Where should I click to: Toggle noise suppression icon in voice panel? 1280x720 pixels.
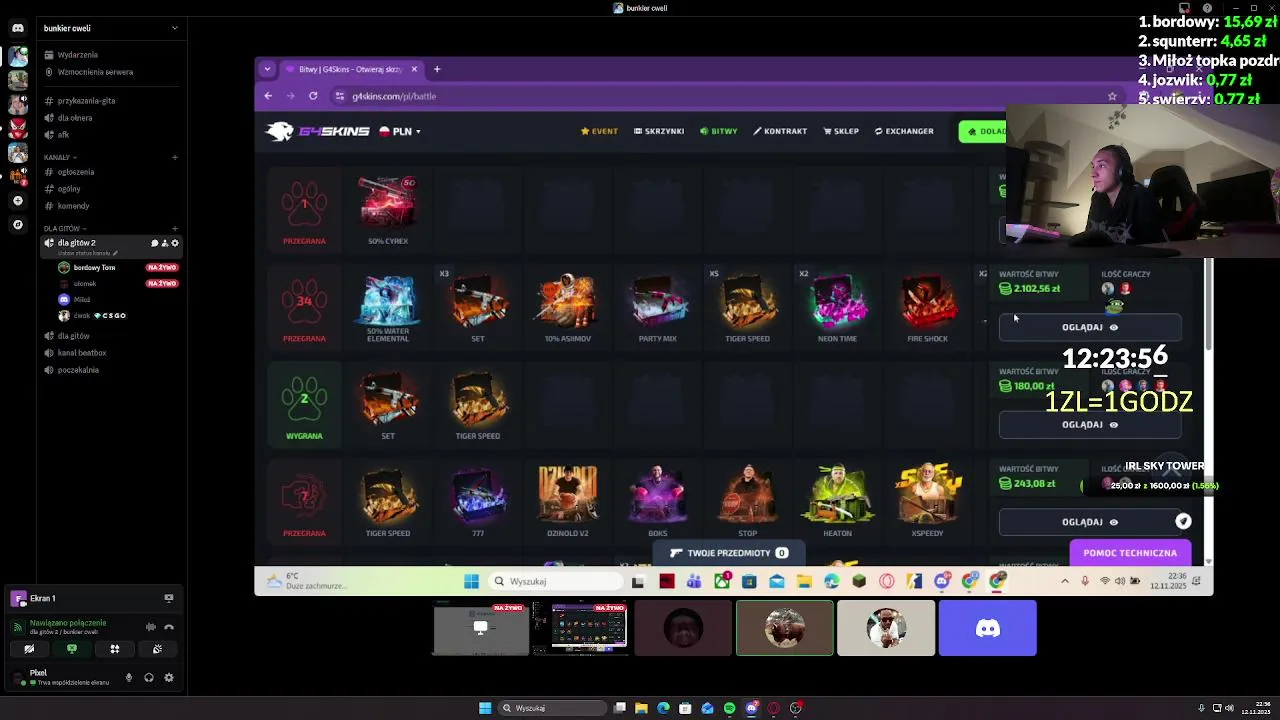click(x=150, y=627)
